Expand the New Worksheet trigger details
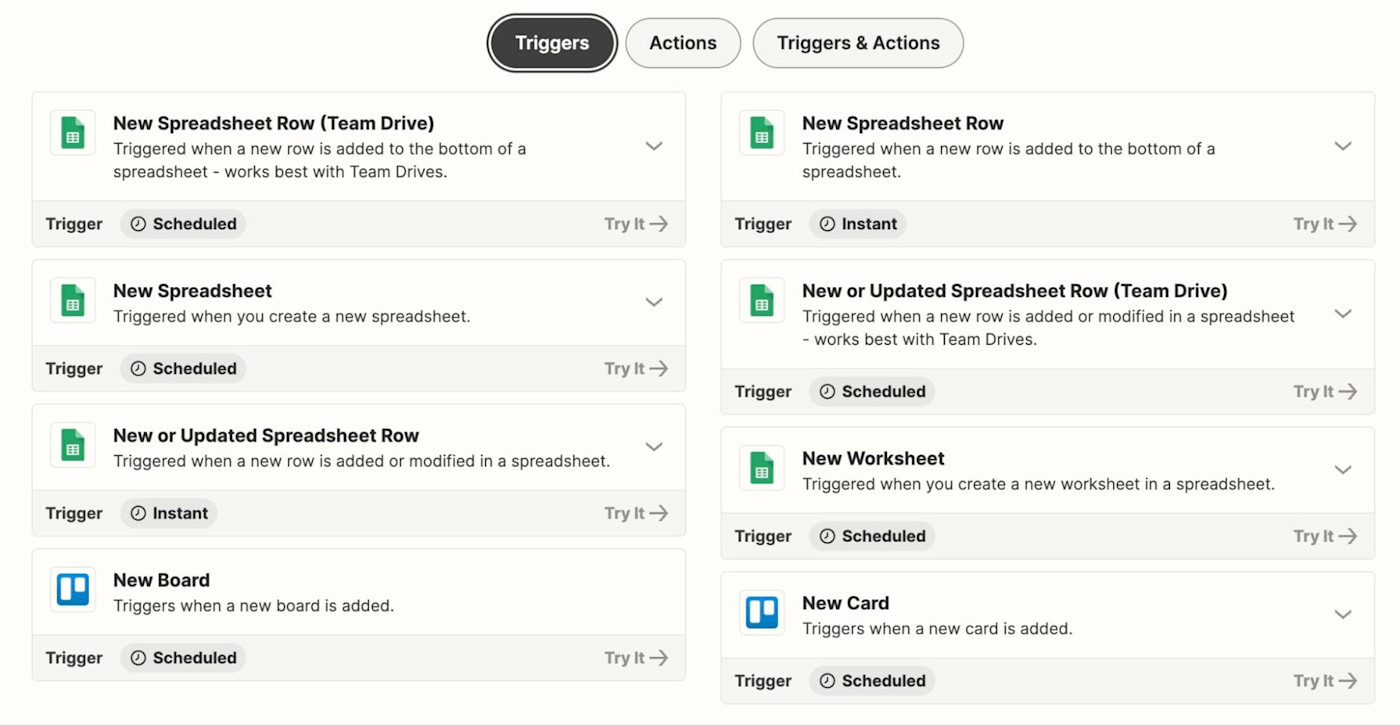The width and height of the screenshot is (1400, 726). click(1343, 470)
